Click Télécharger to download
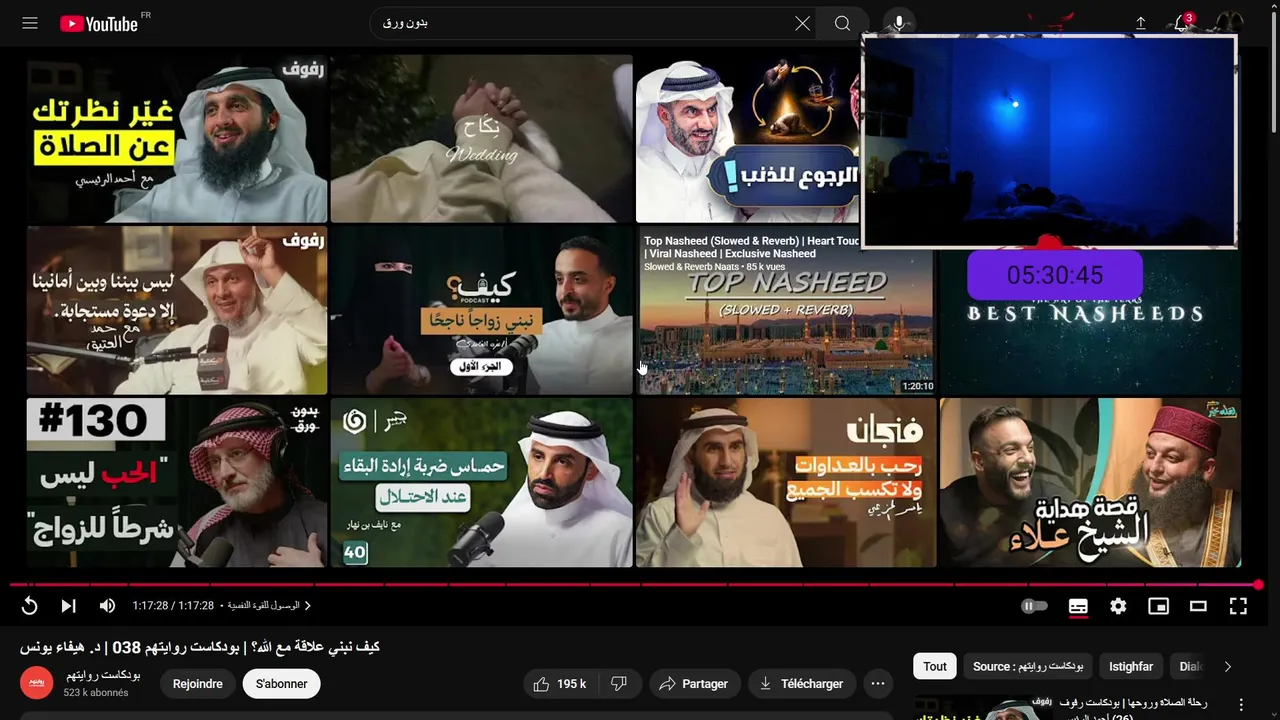Viewport: 1280px width, 720px height. 802,684
